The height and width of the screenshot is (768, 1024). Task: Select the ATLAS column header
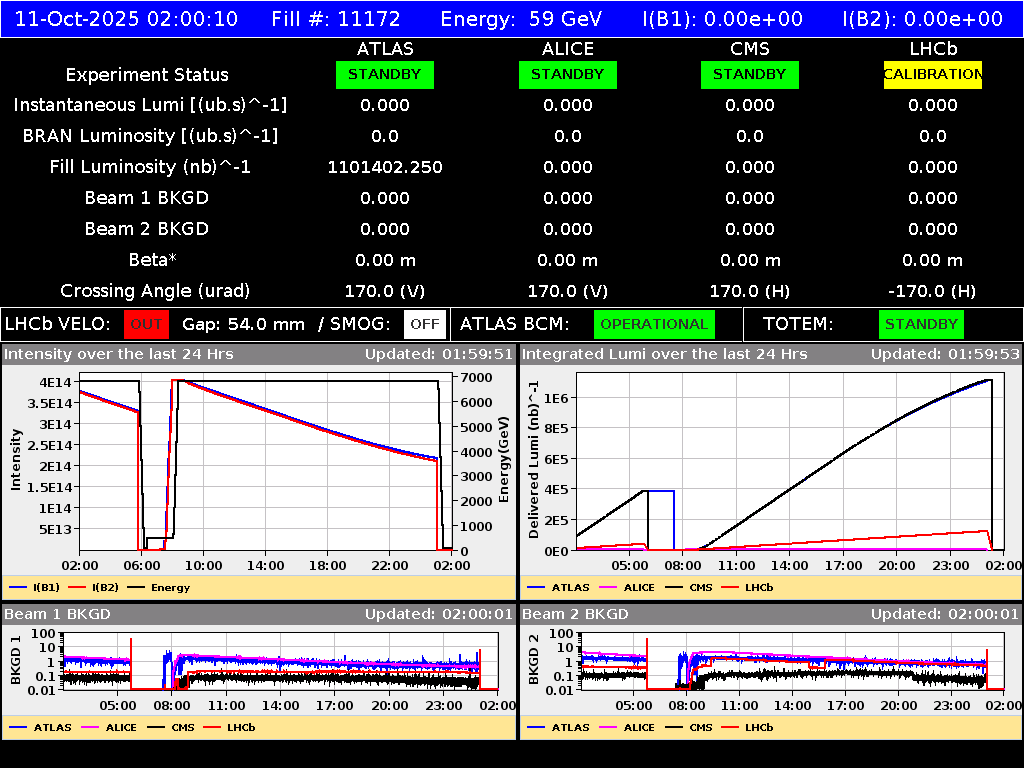[x=384, y=48]
